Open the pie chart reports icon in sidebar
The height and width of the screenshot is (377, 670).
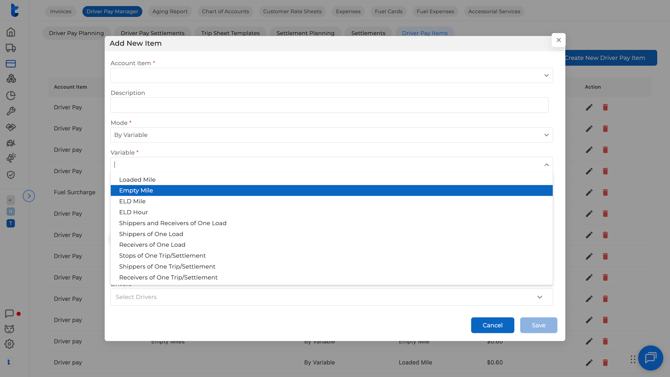11,95
